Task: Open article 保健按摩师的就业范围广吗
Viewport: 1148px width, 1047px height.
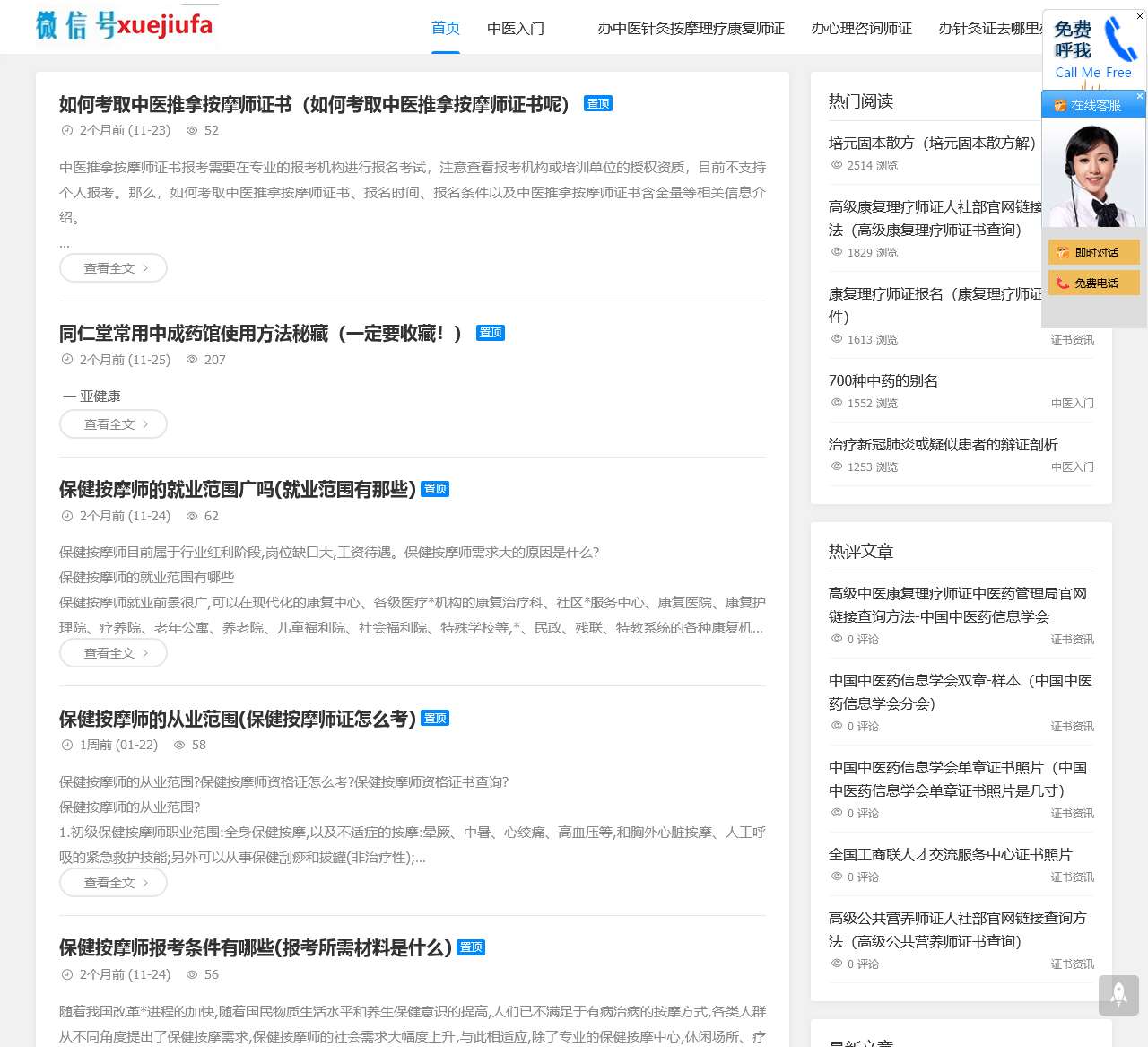Action: pos(238,490)
